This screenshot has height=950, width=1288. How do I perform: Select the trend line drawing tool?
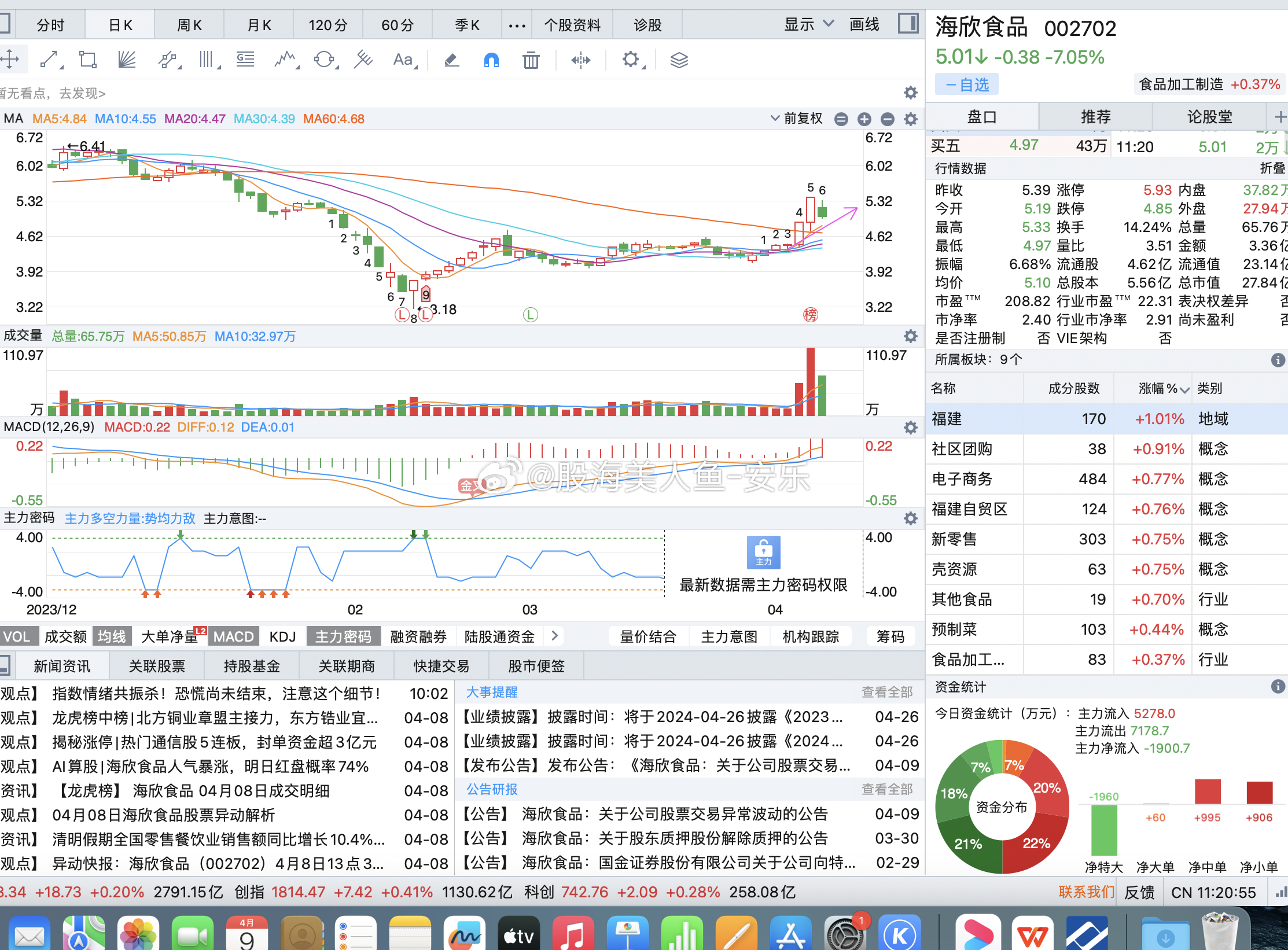pos(50,60)
